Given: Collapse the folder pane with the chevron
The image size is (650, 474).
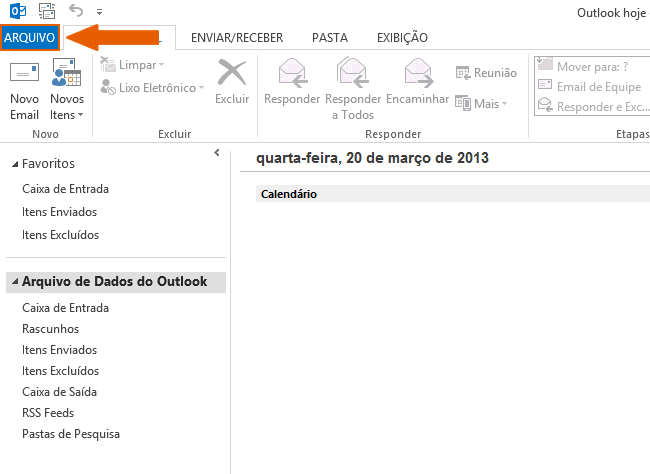Looking at the screenshot, I should tap(217, 153).
